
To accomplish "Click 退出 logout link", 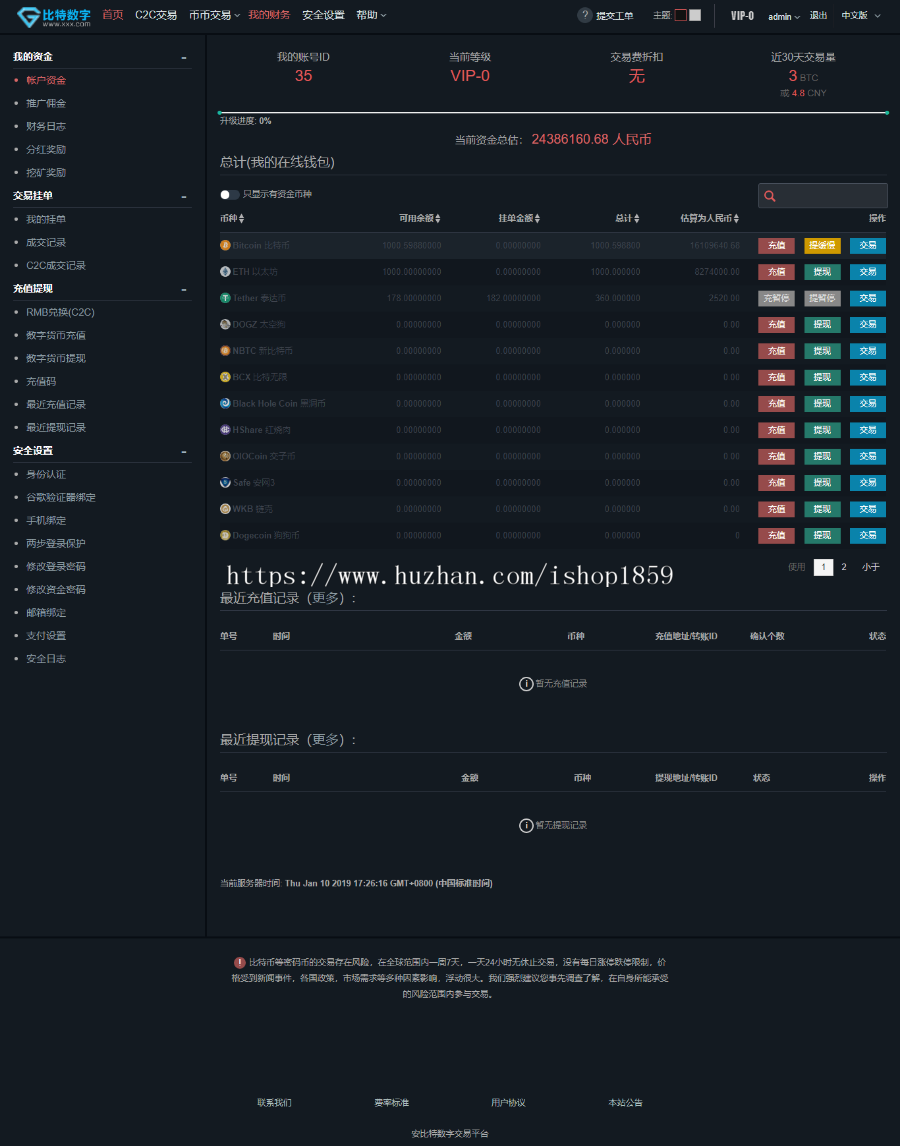I will (818, 15).
